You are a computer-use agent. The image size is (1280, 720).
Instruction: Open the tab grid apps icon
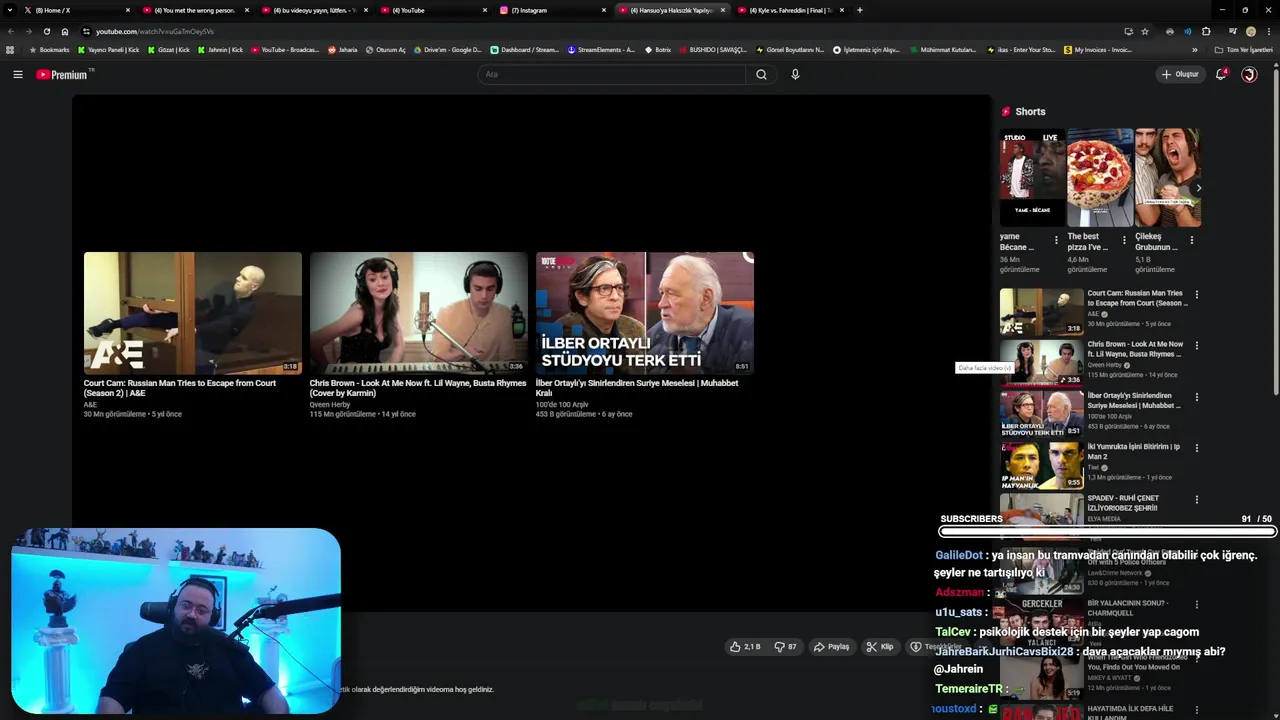[10, 50]
